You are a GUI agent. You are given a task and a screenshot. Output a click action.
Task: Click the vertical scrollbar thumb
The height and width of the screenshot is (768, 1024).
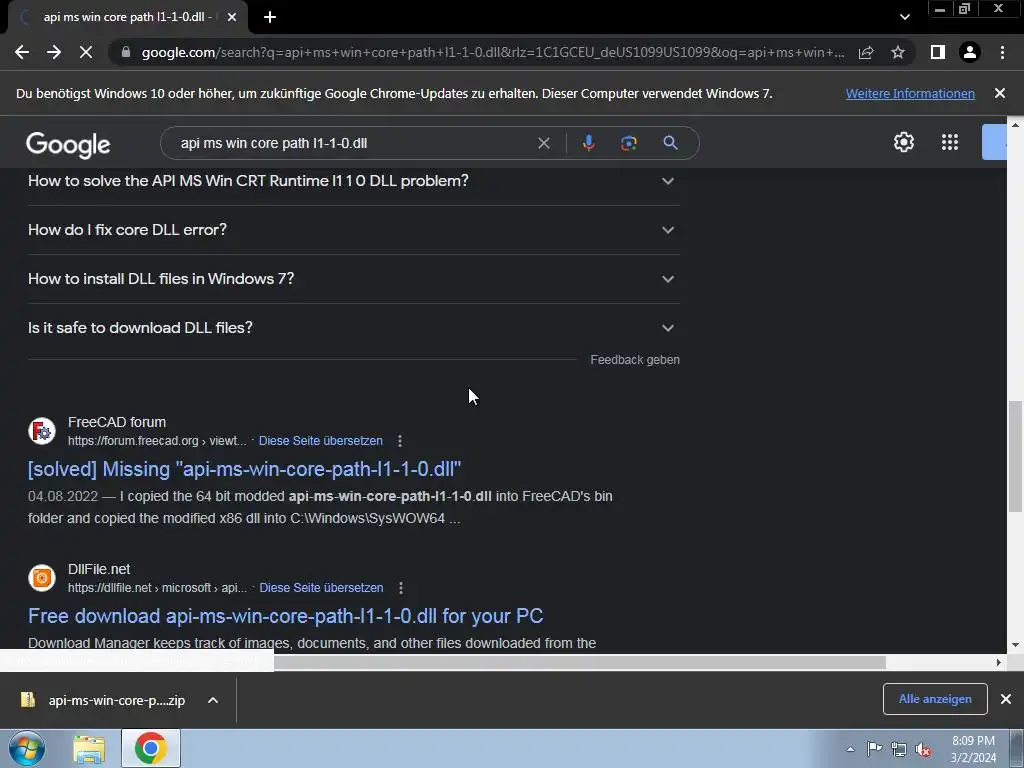pos(1016,456)
